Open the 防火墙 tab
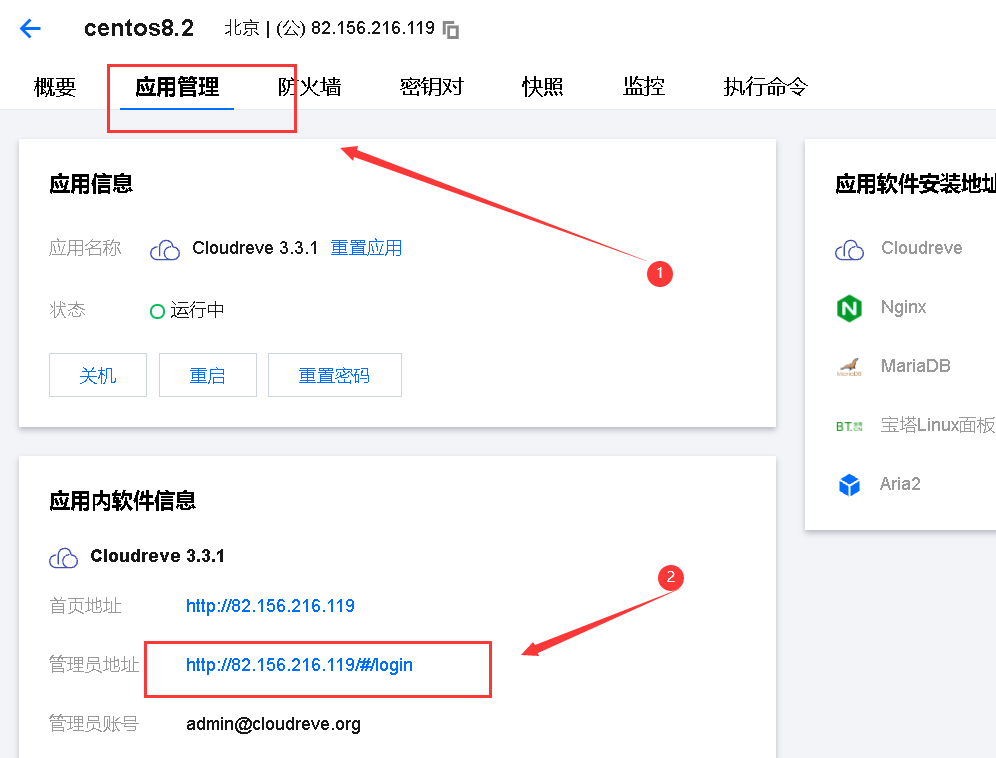The image size is (996, 758). pyautogui.click(x=310, y=87)
